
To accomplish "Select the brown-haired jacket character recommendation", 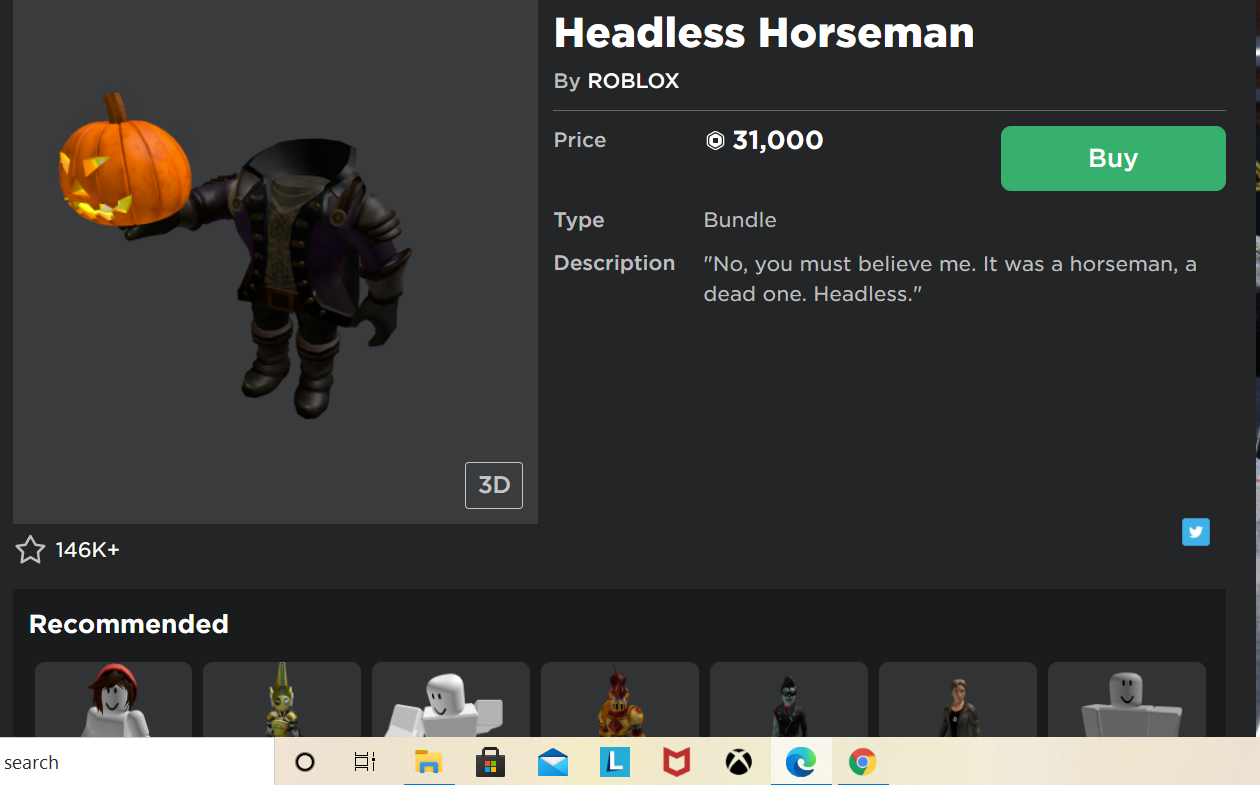I will (x=958, y=700).
